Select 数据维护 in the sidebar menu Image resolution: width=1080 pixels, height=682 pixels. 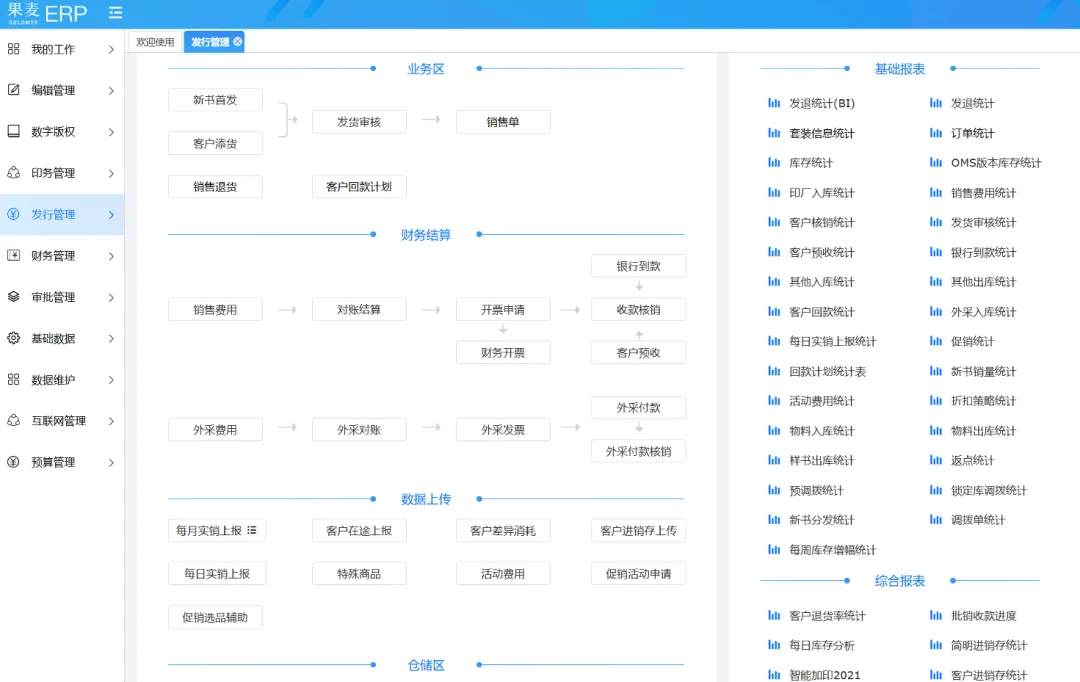tap(53, 380)
